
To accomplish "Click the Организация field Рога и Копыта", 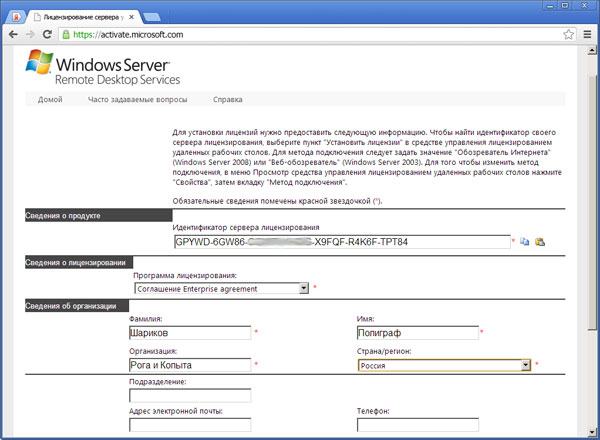I will (190, 365).
